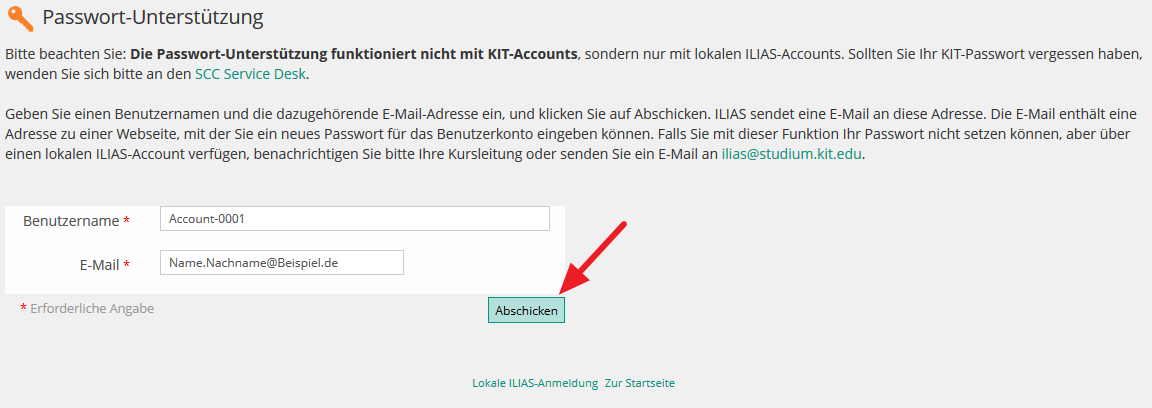Image resolution: width=1152 pixels, height=408 pixels.
Task: Click the Bitte beachten Sie intro text
Action: pos(65,54)
